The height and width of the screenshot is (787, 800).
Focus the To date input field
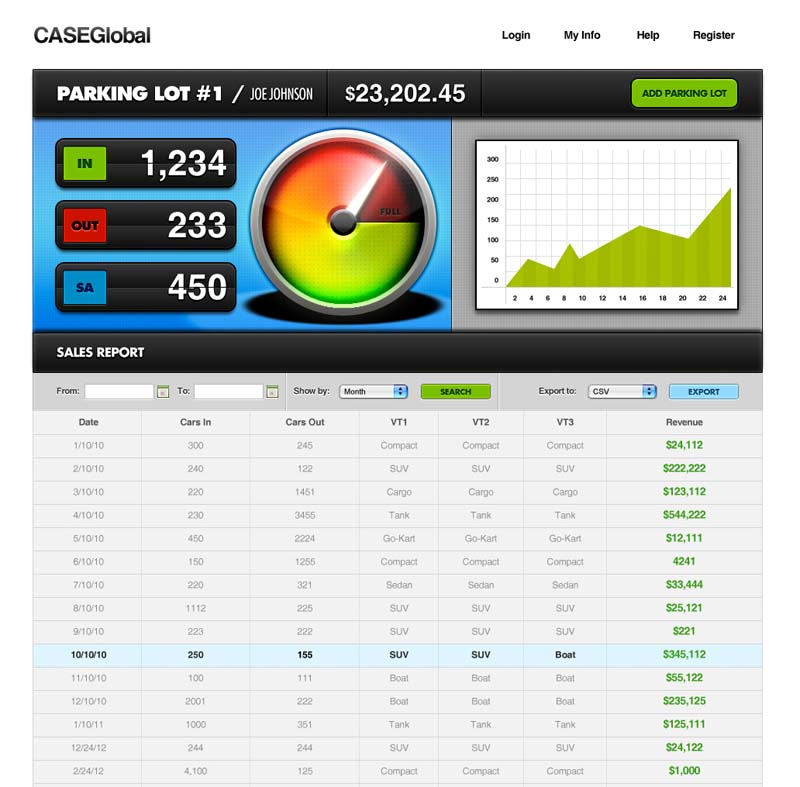(229, 391)
